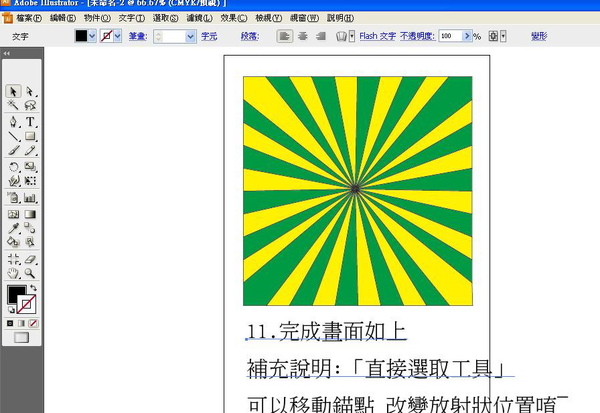Select the Lasso tool
600x413 pixels.
30,105
